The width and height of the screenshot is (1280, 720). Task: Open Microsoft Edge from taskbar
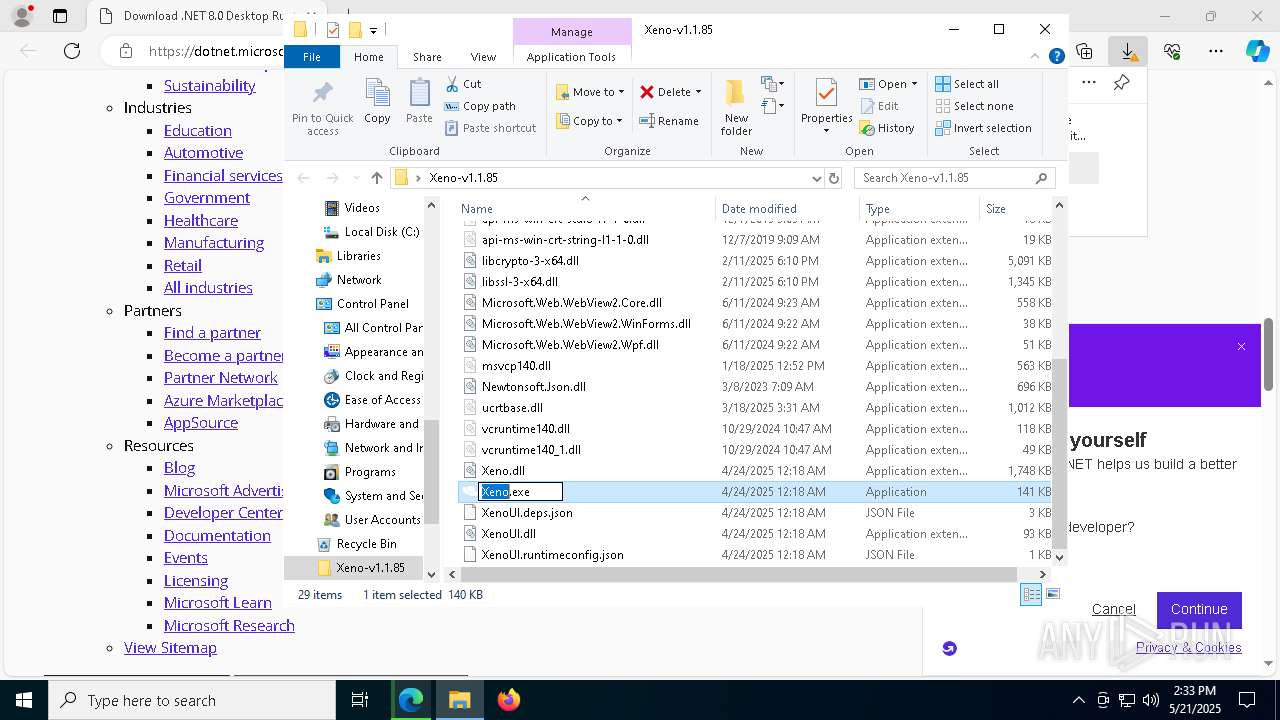pos(411,700)
